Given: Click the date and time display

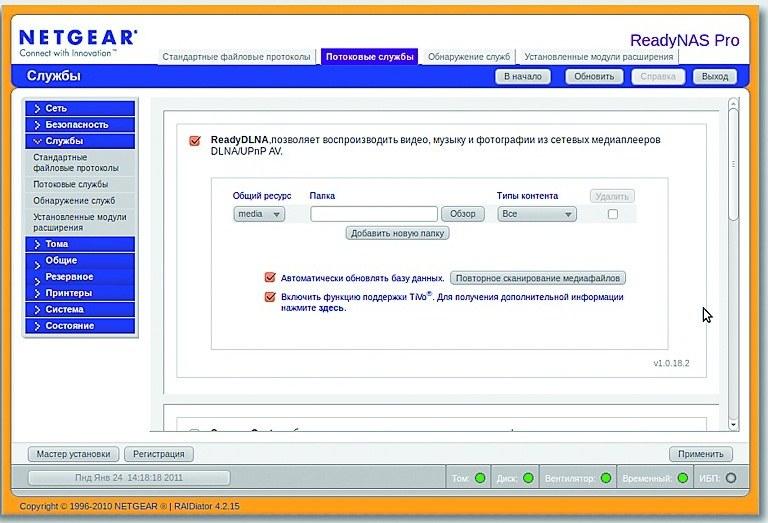Looking at the screenshot, I should pyautogui.click(x=129, y=477).
